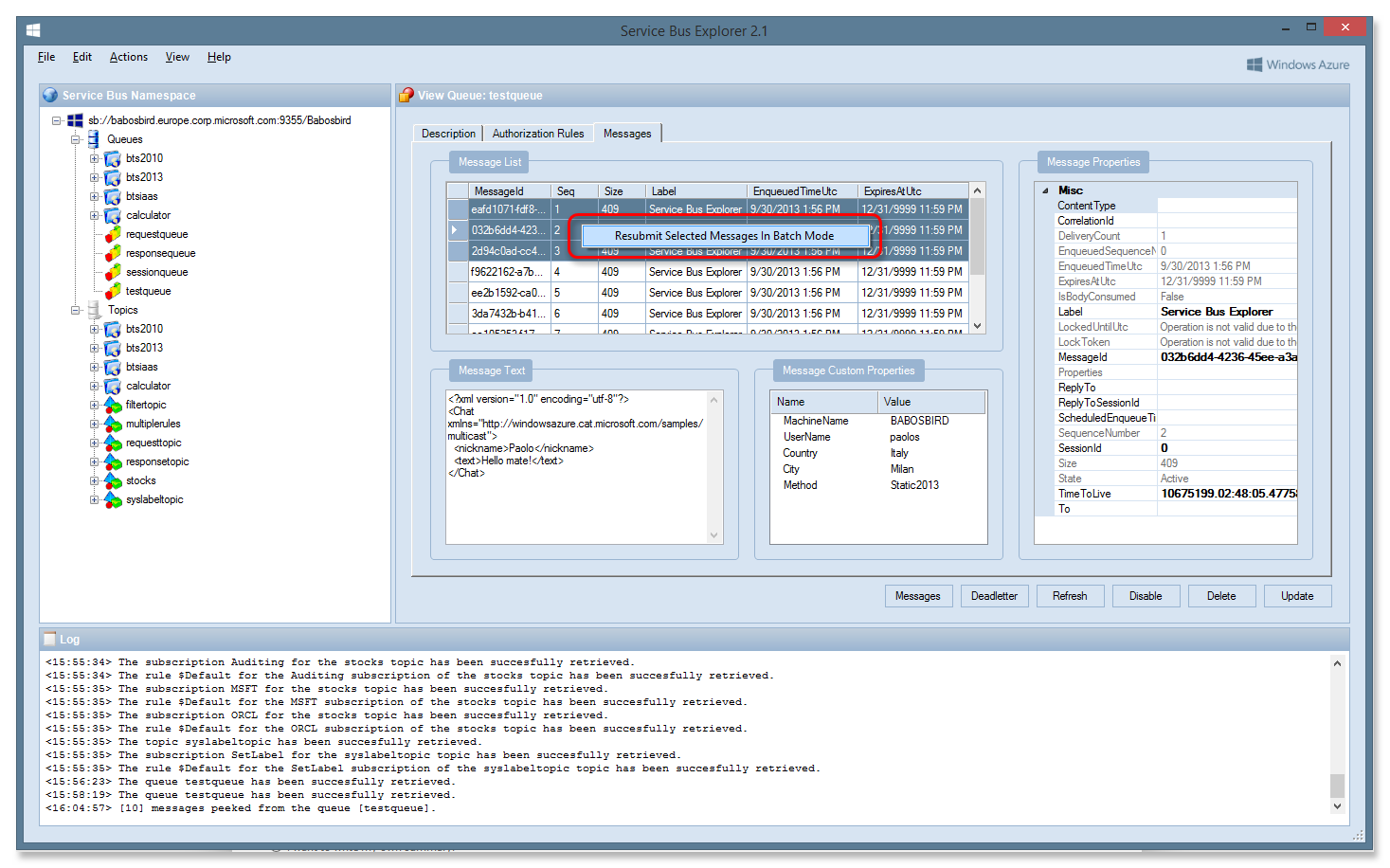The height and width of the screenshot is (868, 1390).
Task: Collapse the namespace root node
Action: click(x=57, y=120)
